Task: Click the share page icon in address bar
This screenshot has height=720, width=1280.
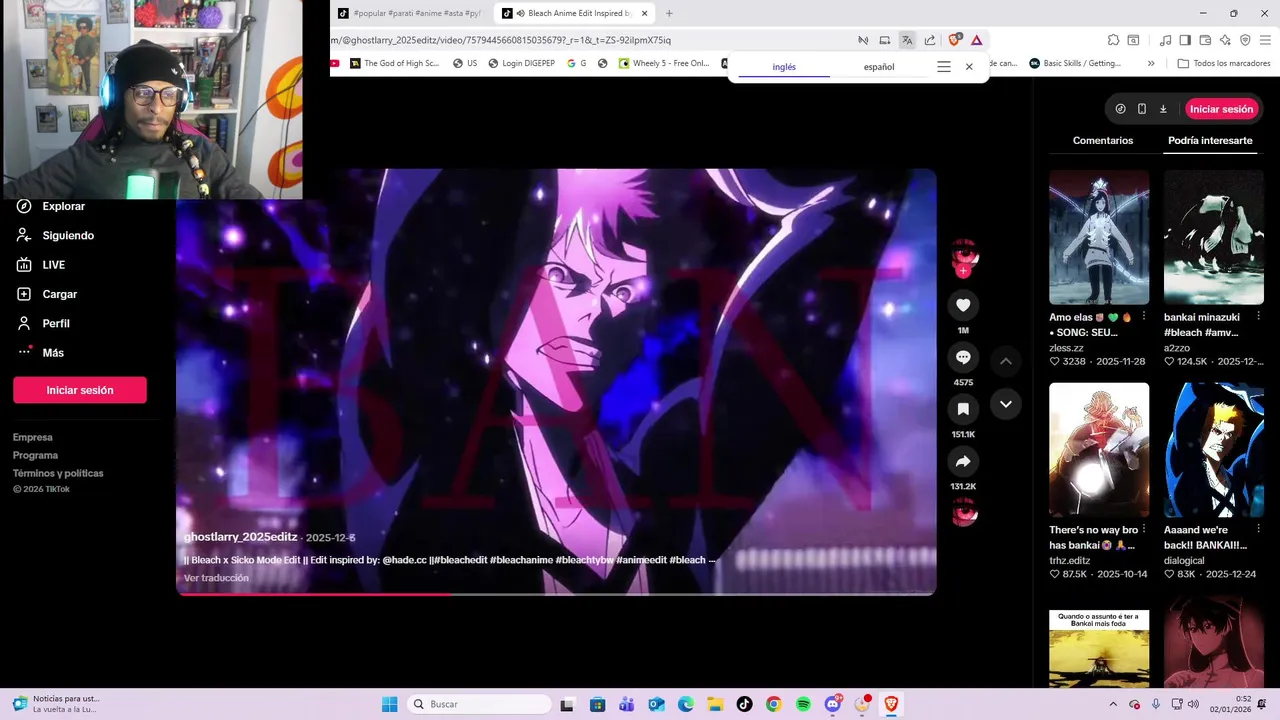Action: pyautogui.click(x=930, y=40)
